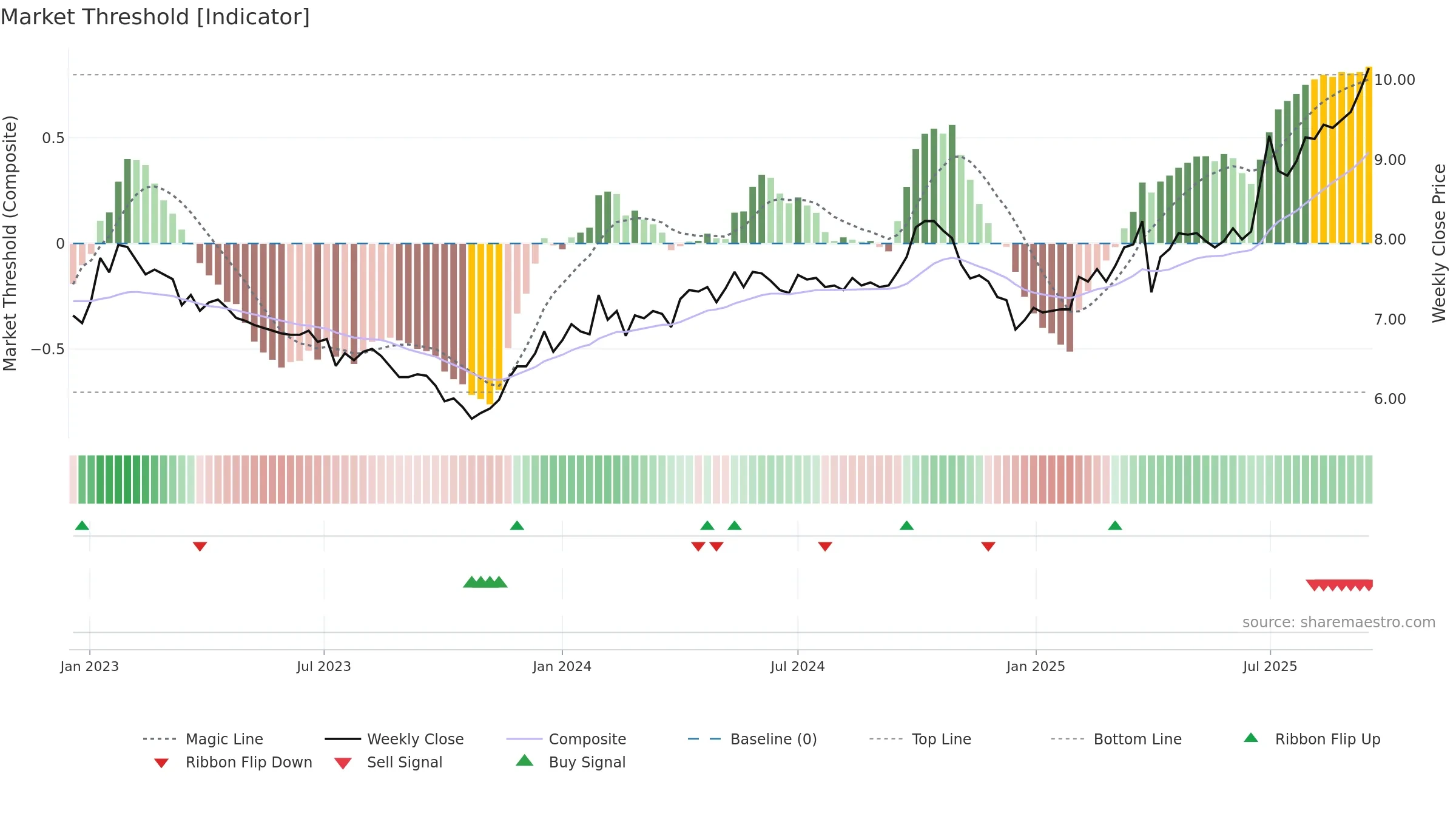Click the 8.00 price axis label

coord(1390,240)
